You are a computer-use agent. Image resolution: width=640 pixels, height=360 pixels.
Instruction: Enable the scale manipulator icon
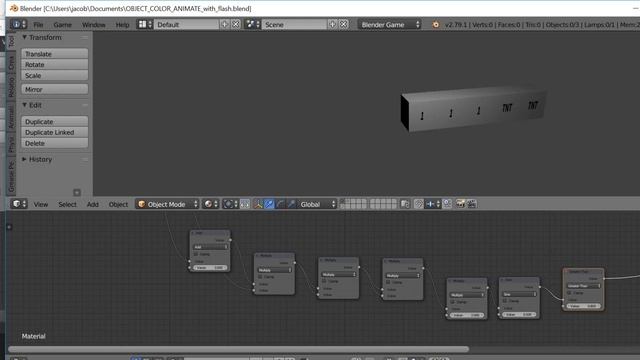click(x=291, y=204)
